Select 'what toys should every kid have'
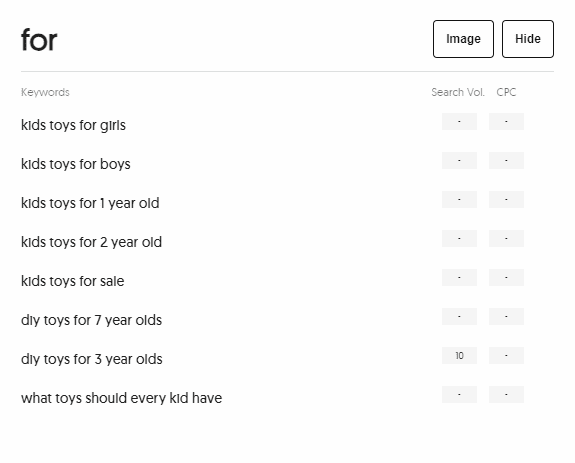Image resolution: width=575 pixels, height=463 pixels. click(x=121, y=398)
